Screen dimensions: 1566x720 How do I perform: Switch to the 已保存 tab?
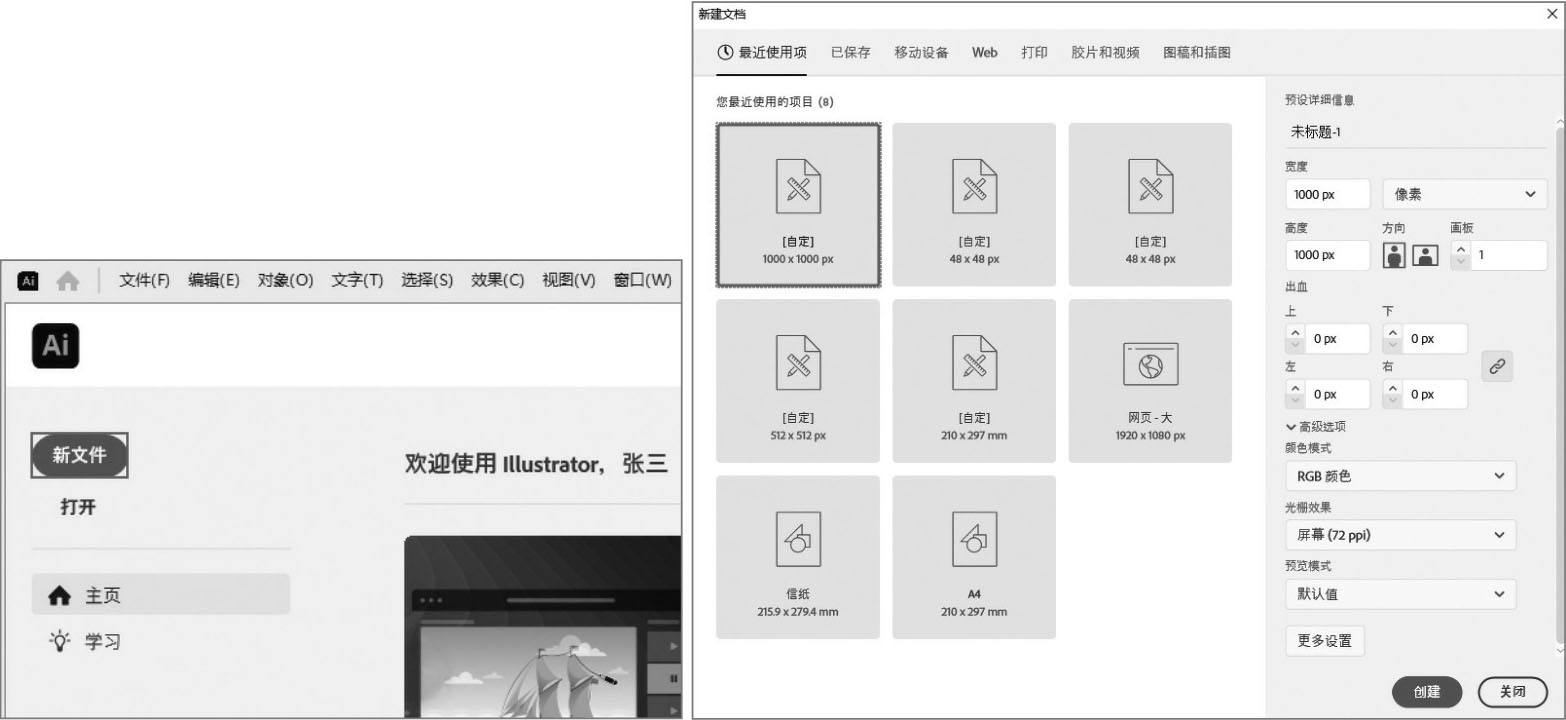click(x=850, y=53)
